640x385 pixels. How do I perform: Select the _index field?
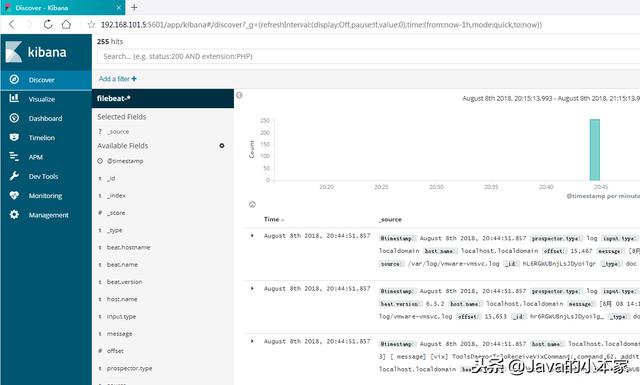point(116,196)
